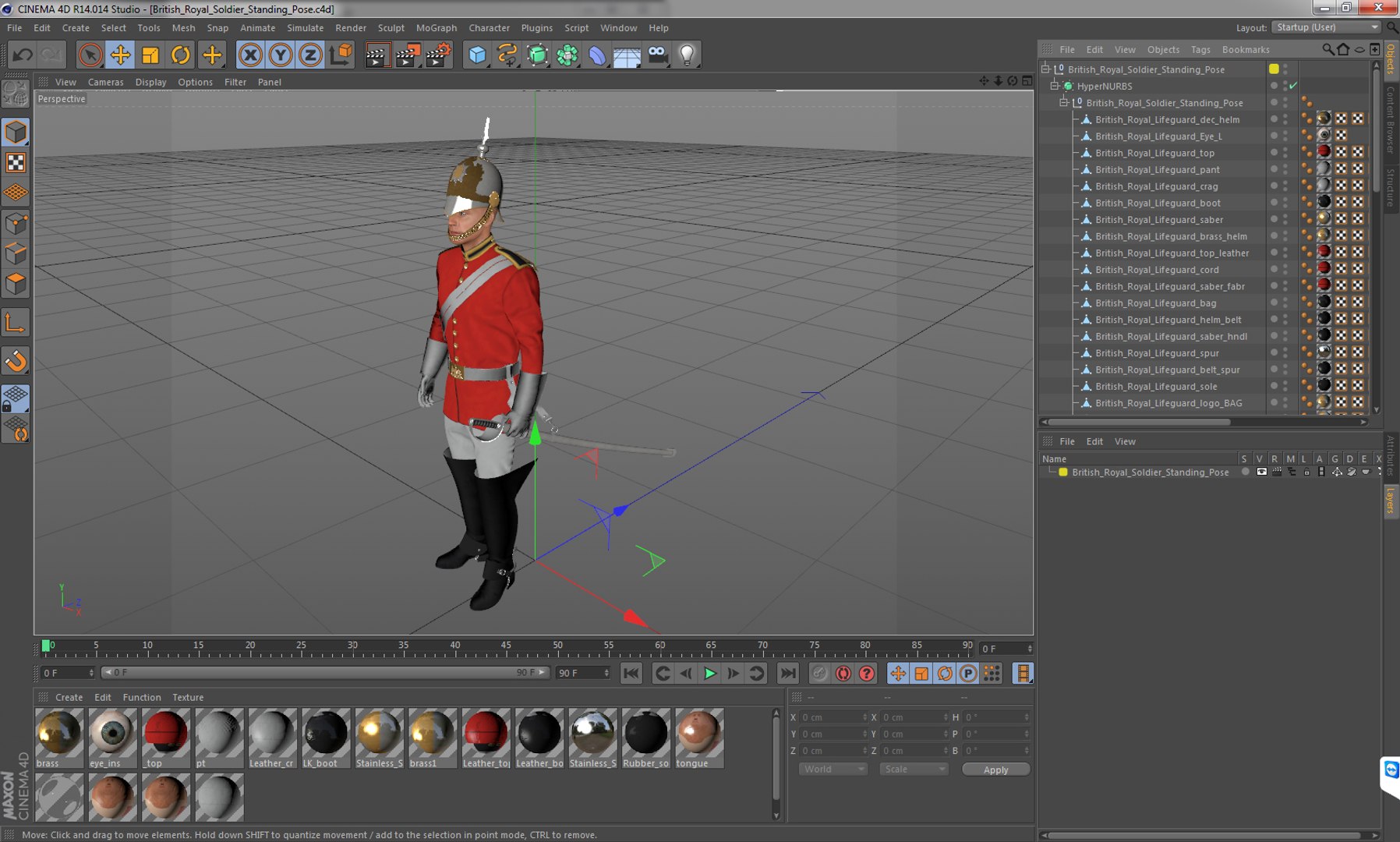Collapse the HyperNURBS tree node
1400x842 pixels.
1055,86
